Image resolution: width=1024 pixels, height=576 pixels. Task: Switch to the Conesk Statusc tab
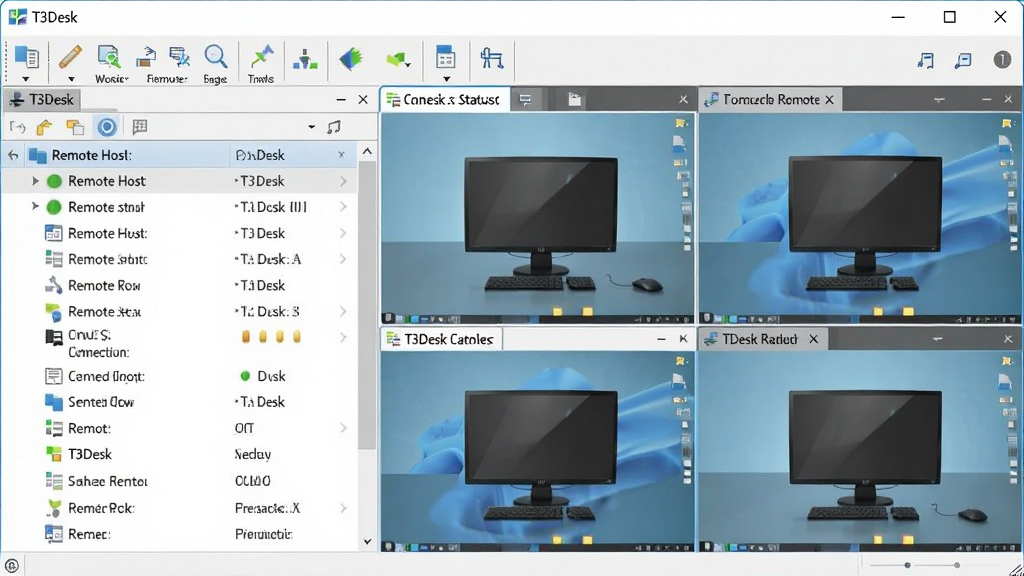pos(444,100)
